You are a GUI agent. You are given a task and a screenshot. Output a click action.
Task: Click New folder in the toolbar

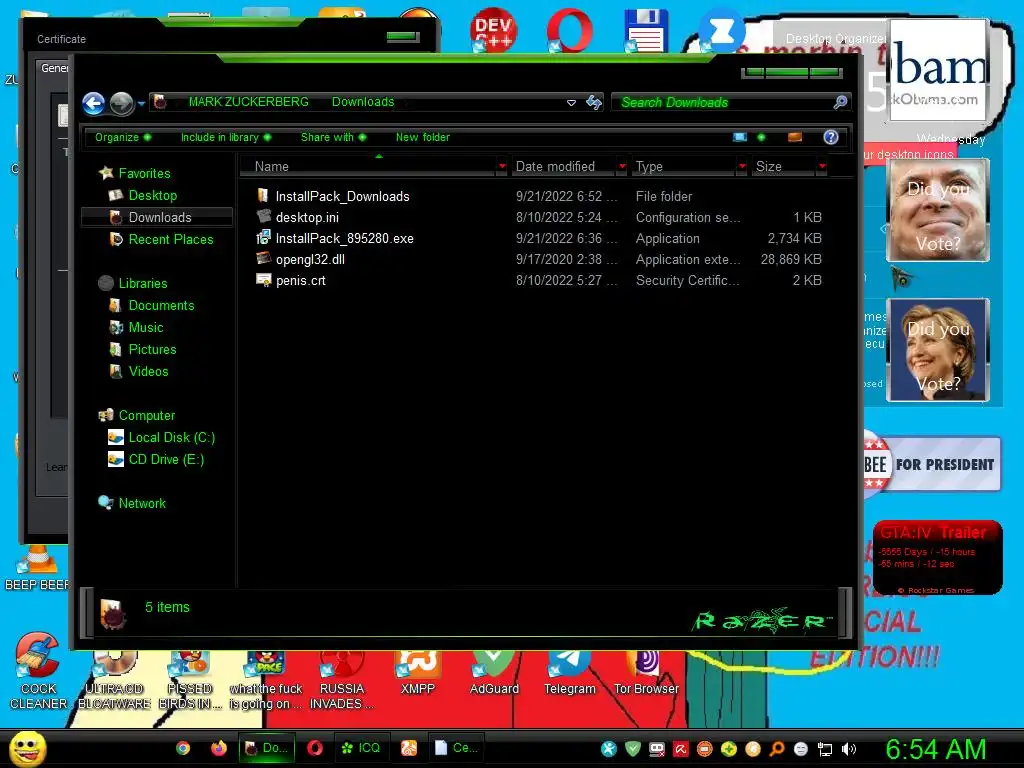pos(423,137)
